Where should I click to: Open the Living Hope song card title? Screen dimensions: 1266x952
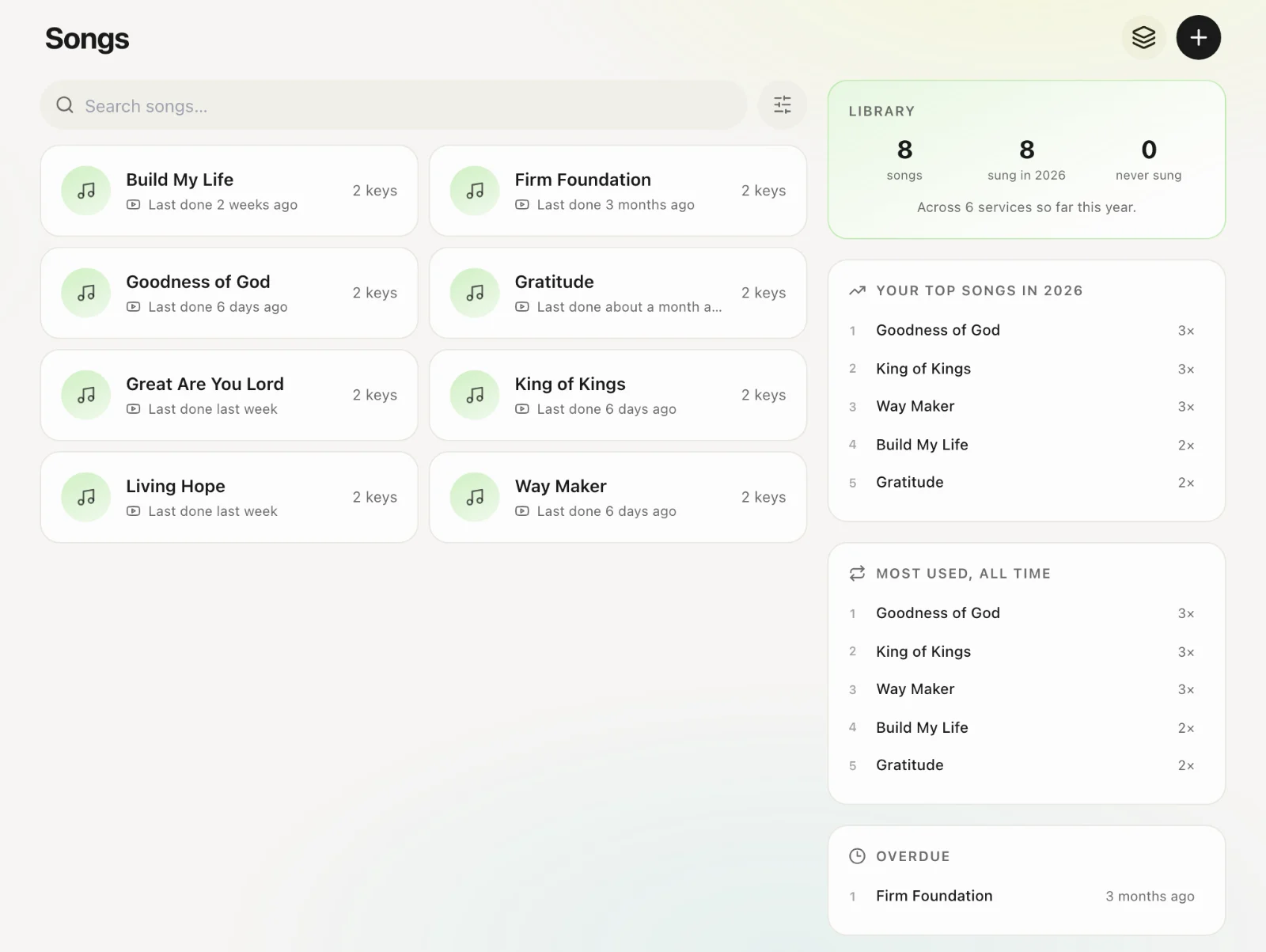(176, 486)
